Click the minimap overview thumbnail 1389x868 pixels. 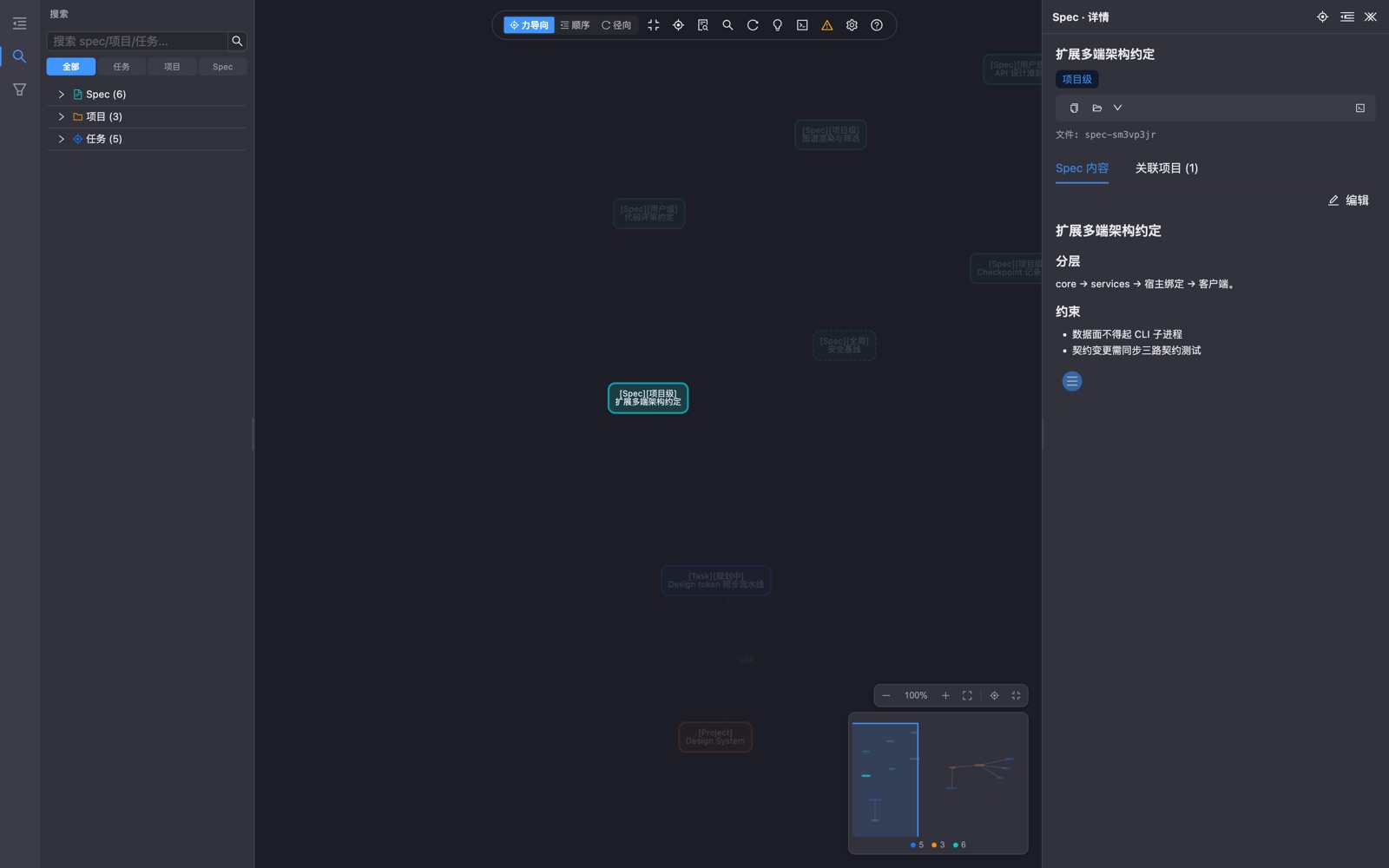tap(938, 779)
